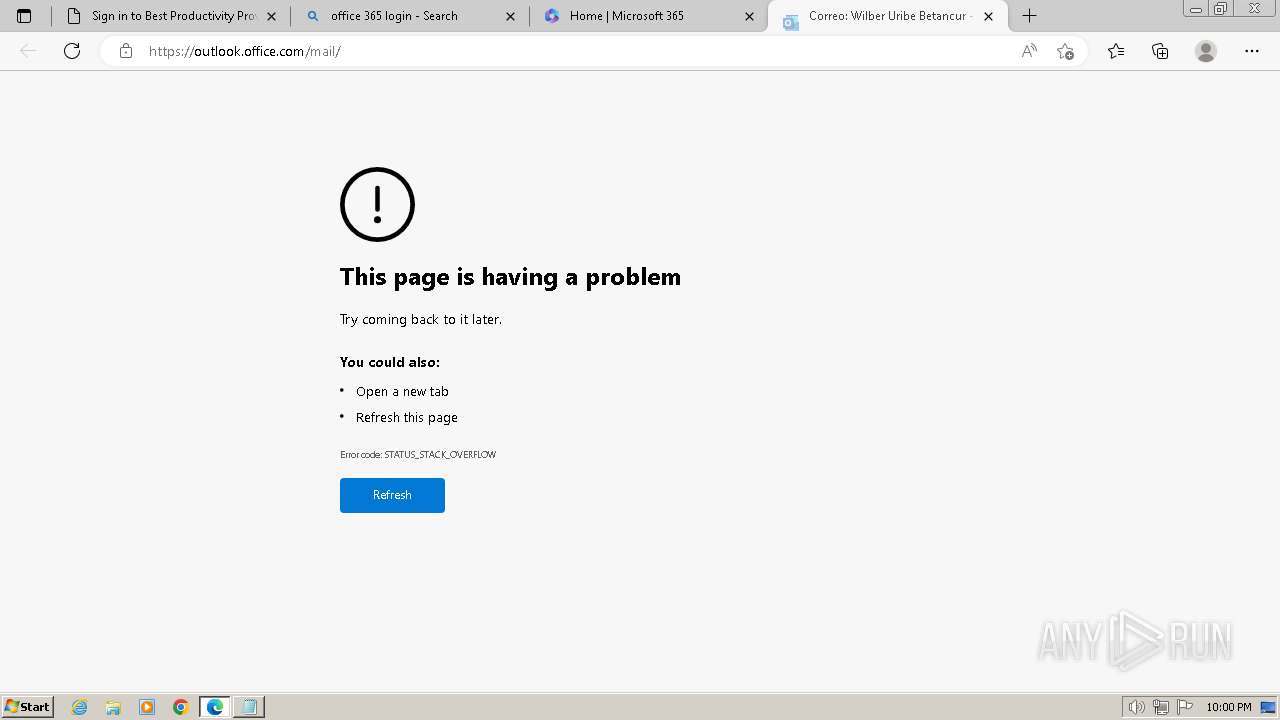The height and width of the screenshot is (720, 1280).
Task: View site information via lock icon
Action: 125,51
